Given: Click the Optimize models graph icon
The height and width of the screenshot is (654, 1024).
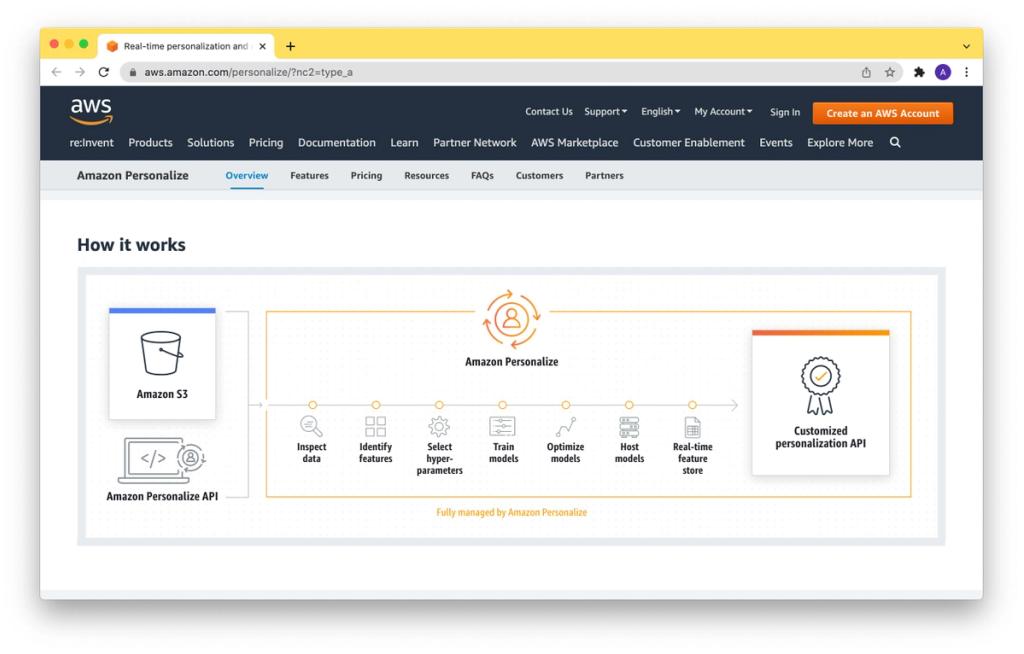Looking at the screenshot, I should (x=566, y=427).
